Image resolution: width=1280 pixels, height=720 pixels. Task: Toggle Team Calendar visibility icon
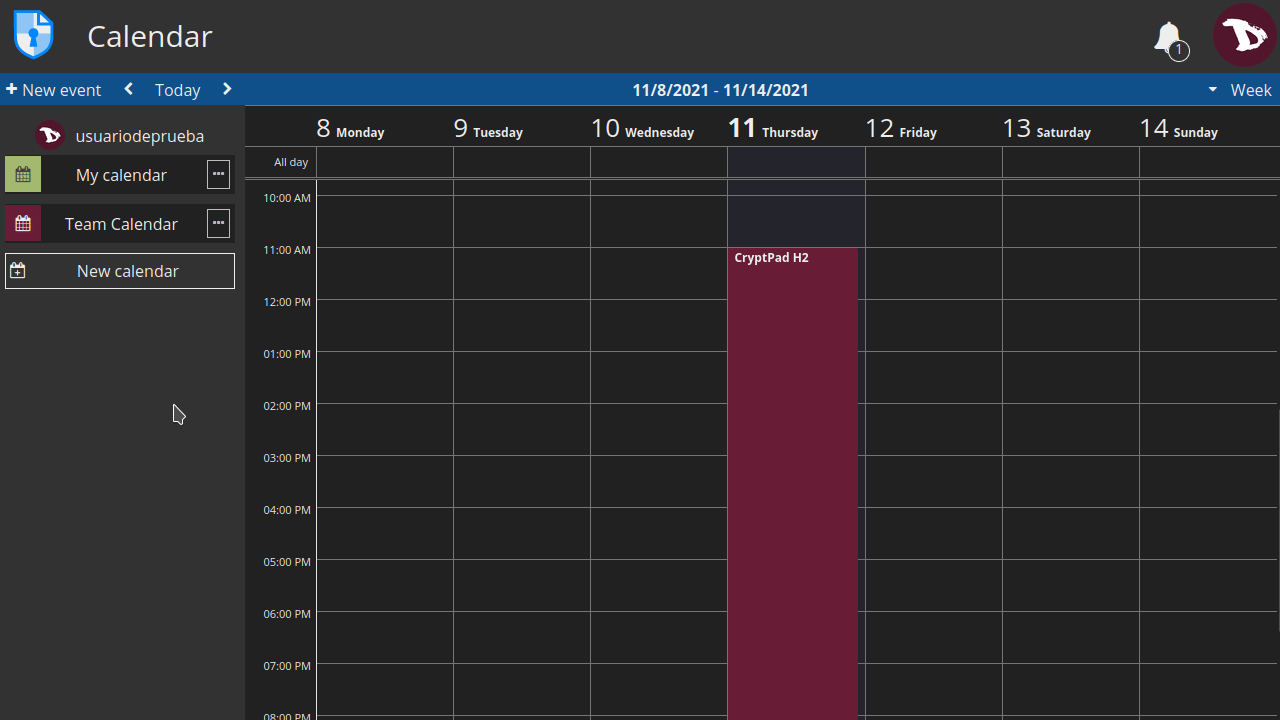23,224
